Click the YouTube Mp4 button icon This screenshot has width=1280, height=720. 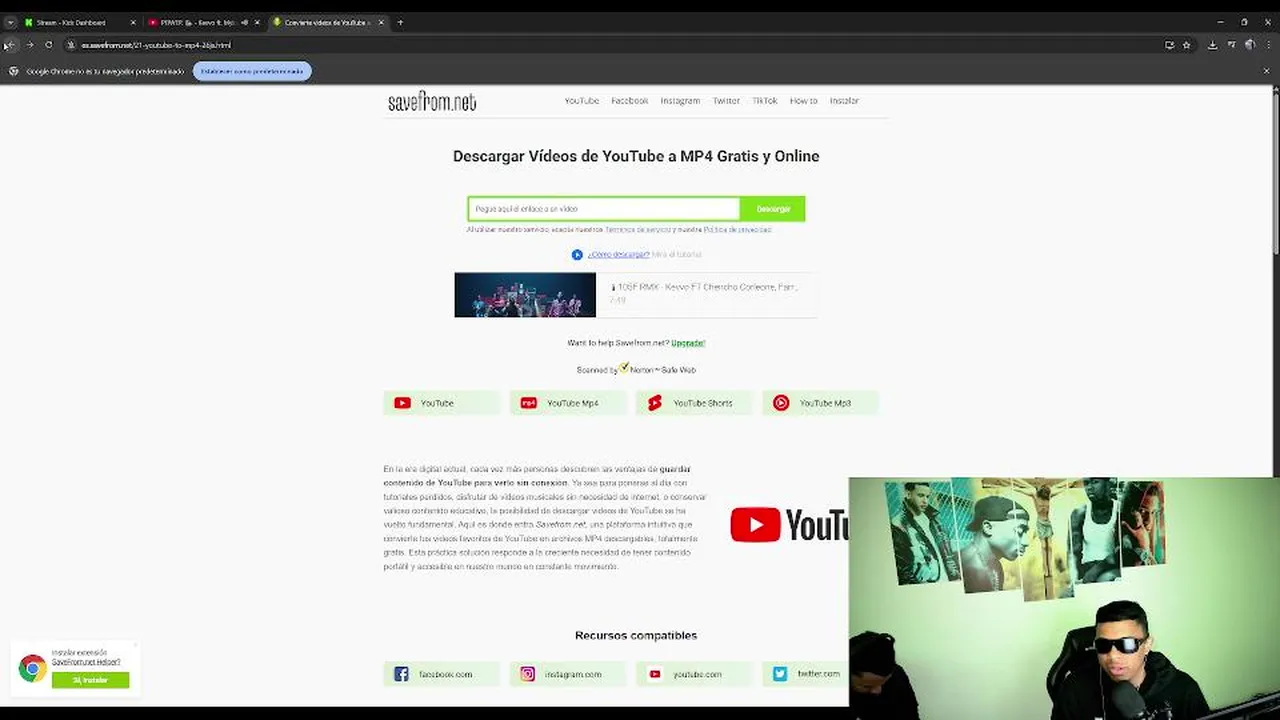[528, 403]
